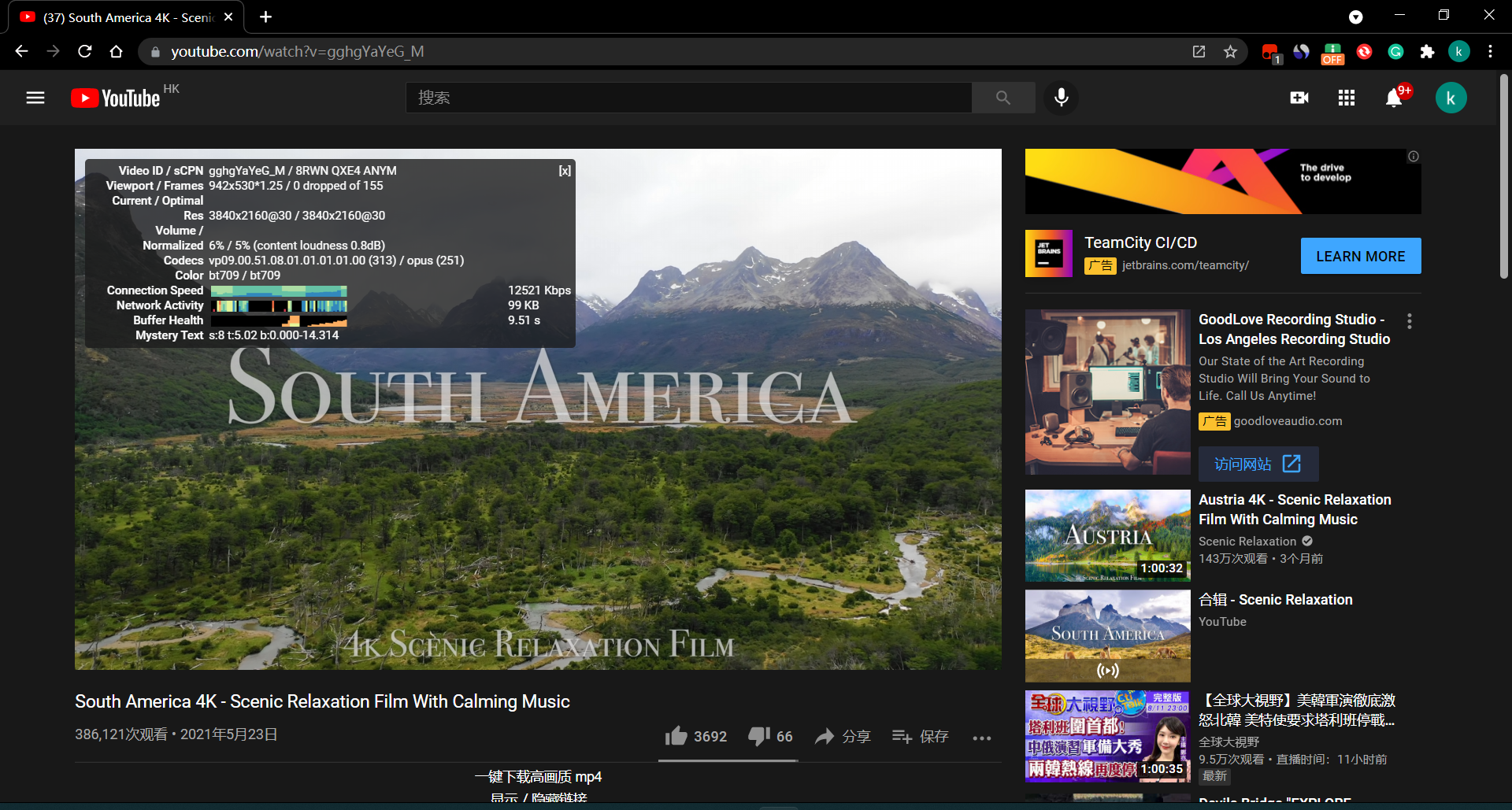Open the YouTube hamburger guide menu
The height and width of the screenshot is (810, 1512).
click(35, 98)
